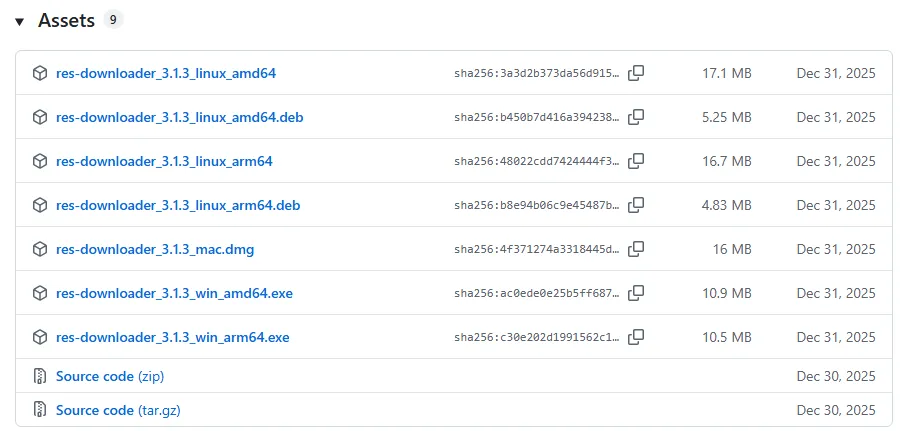Copy the sha256 hash for linux_amd64.deb
This screenshot has width=904, height=431.
click(x=636, y=117)
